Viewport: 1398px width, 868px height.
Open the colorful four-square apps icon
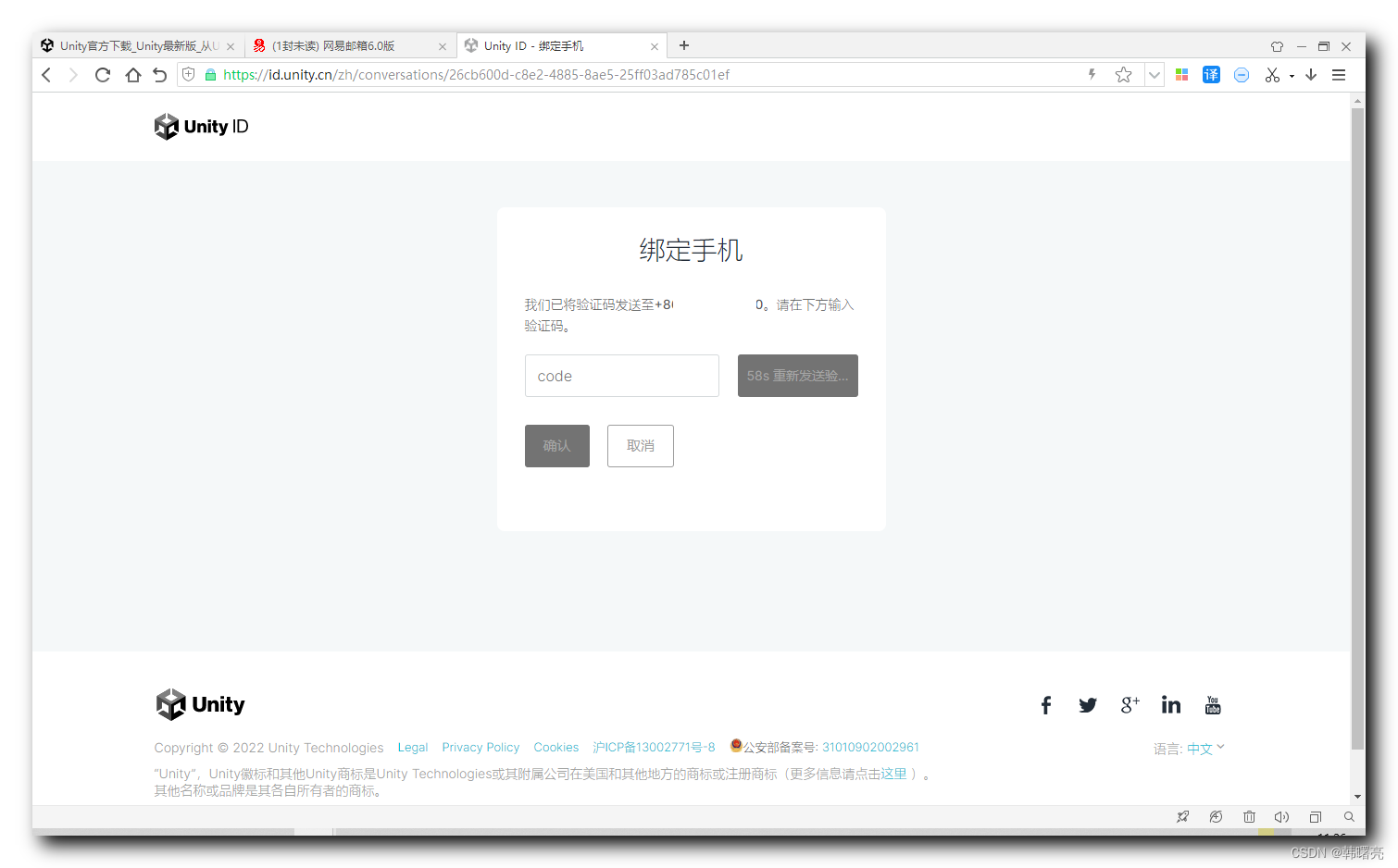click(x=1181, y=75)
